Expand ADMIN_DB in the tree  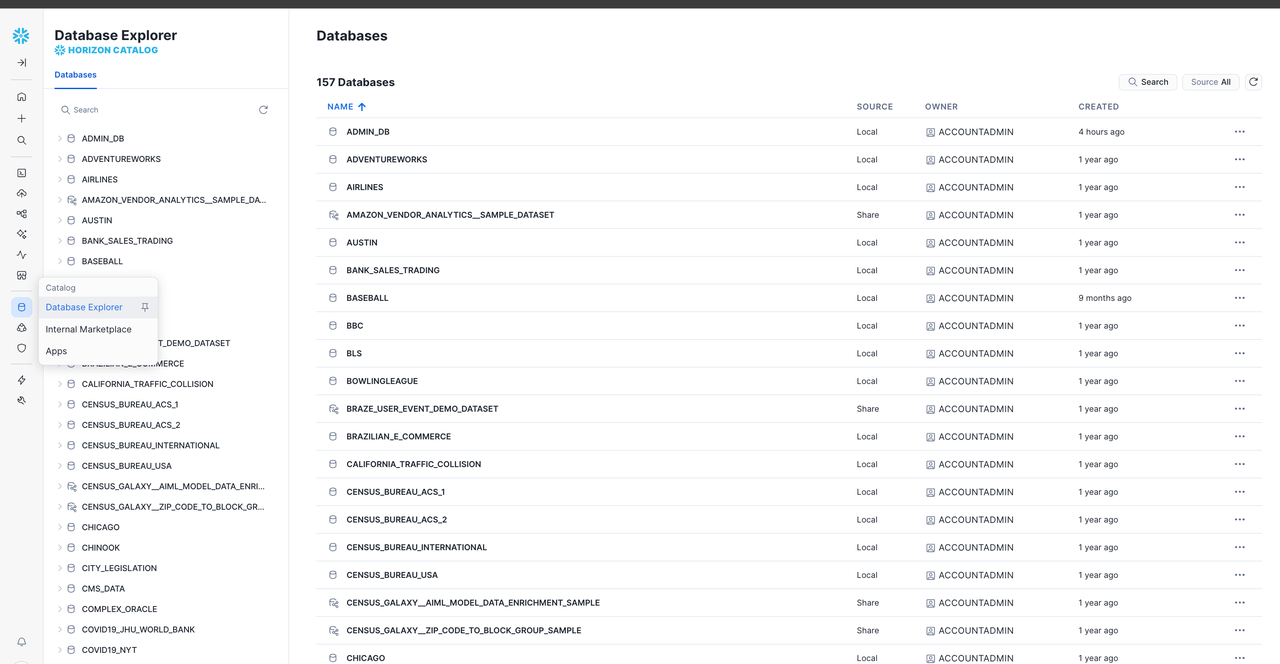tap(60, 139)
